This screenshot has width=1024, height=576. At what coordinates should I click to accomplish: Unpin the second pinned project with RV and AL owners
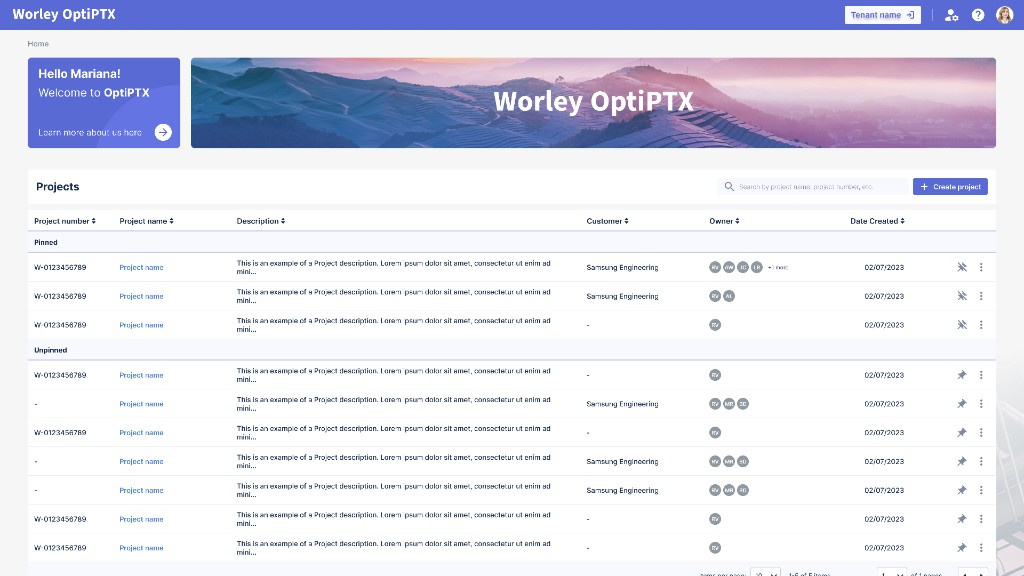pos(962,296)
